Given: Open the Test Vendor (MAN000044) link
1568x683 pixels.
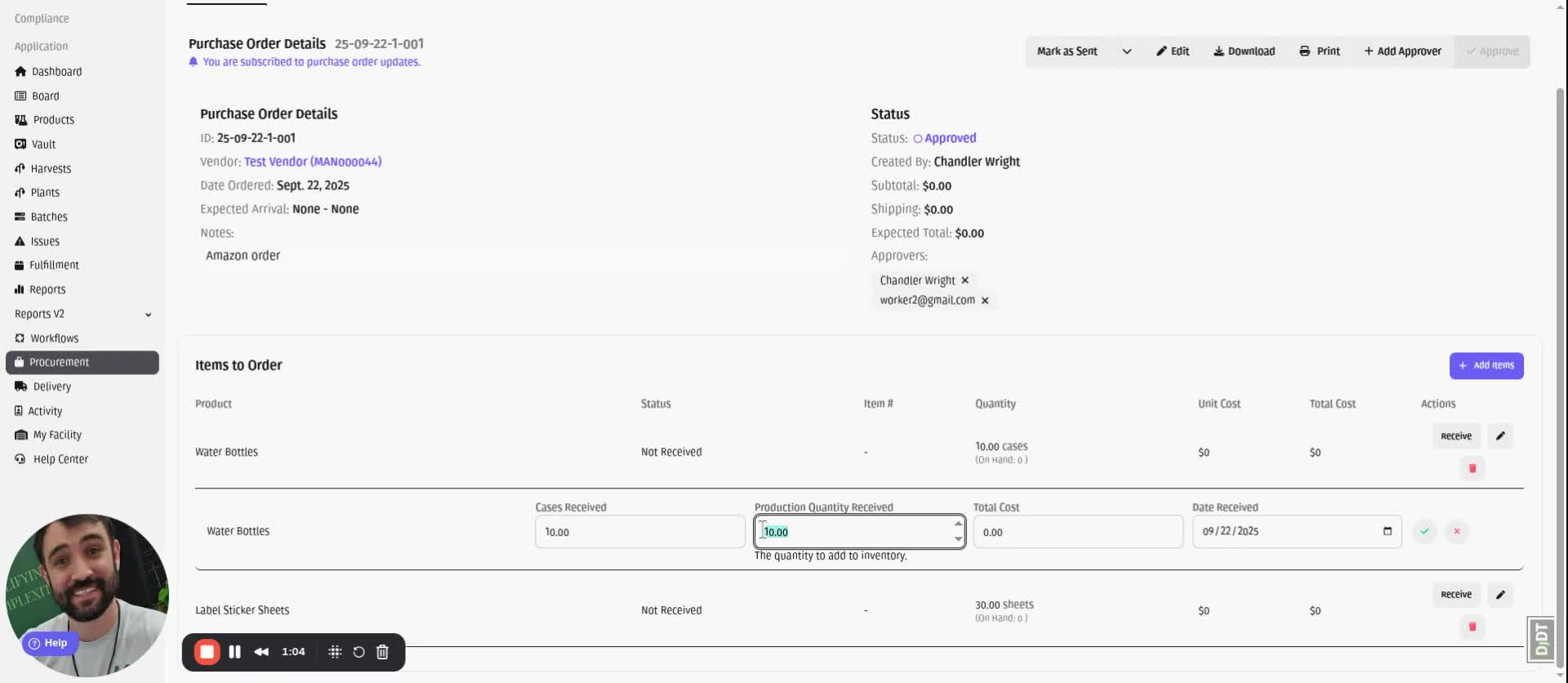Looking at the screenshot, I should [x=313, y=162].
